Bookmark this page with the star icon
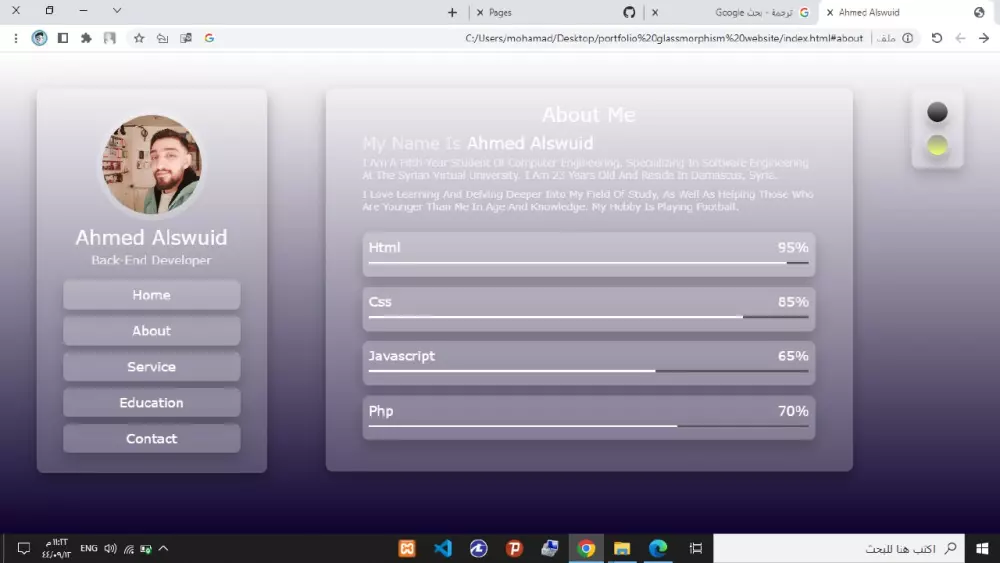This screenshot has height=563, width=1000. (x=139, y=38)
